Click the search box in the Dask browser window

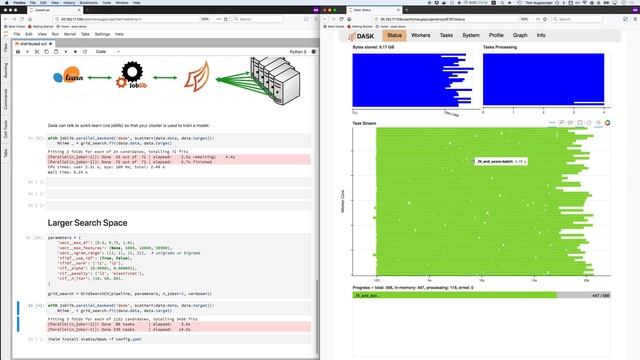pyautogui.click(x=577, y=19)
